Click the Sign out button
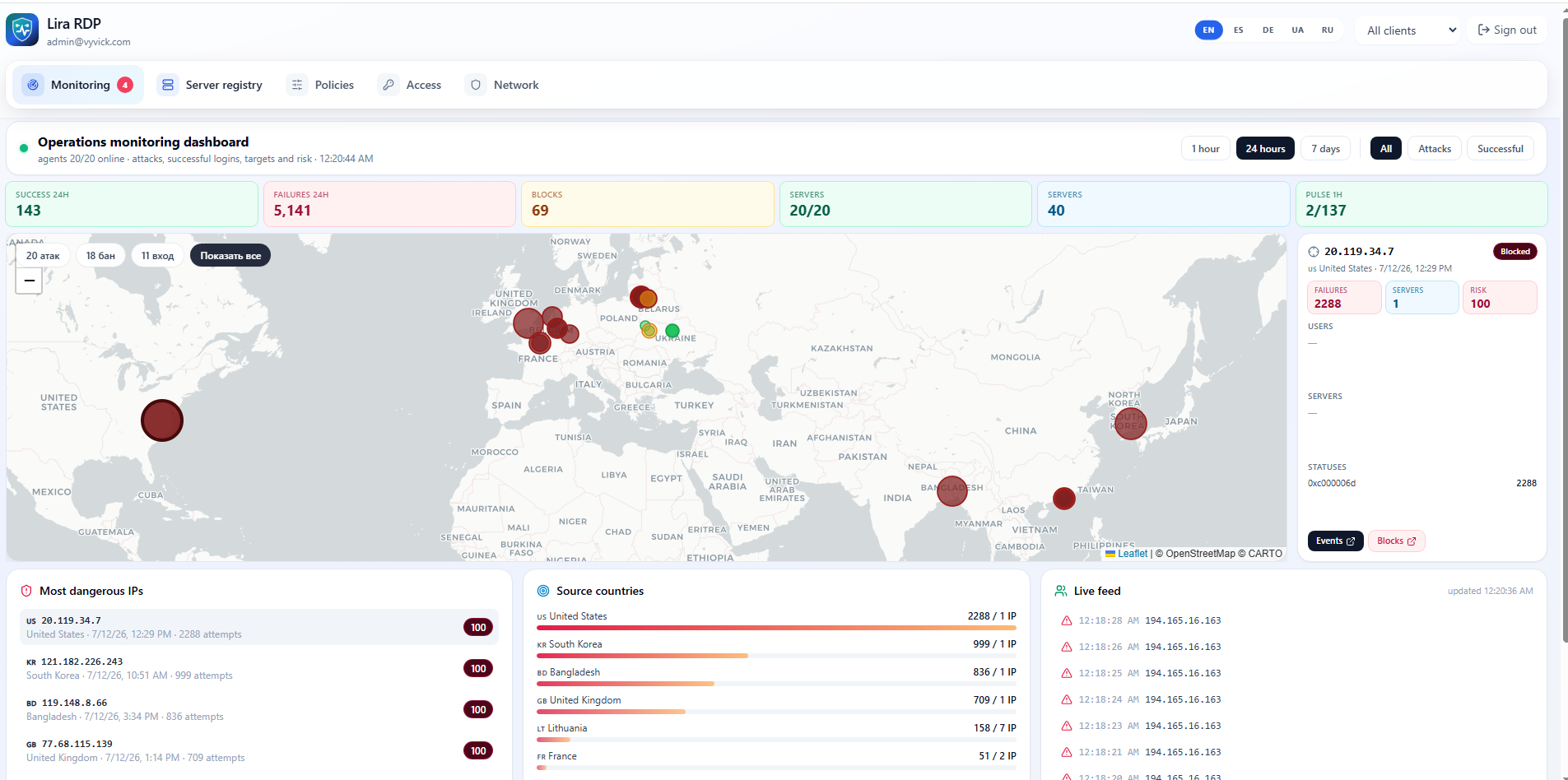 tap(1507, 30)
